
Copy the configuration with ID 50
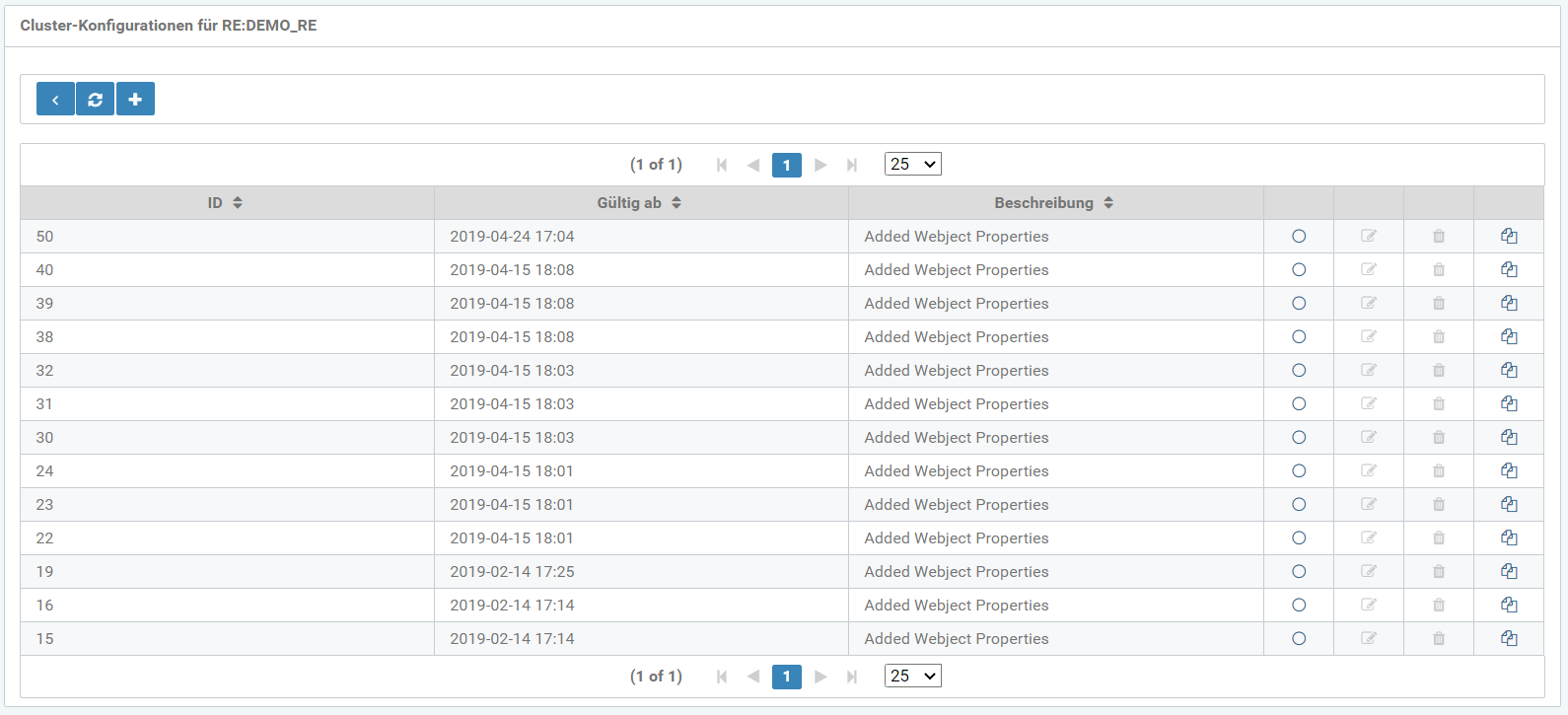point(1509,237)
